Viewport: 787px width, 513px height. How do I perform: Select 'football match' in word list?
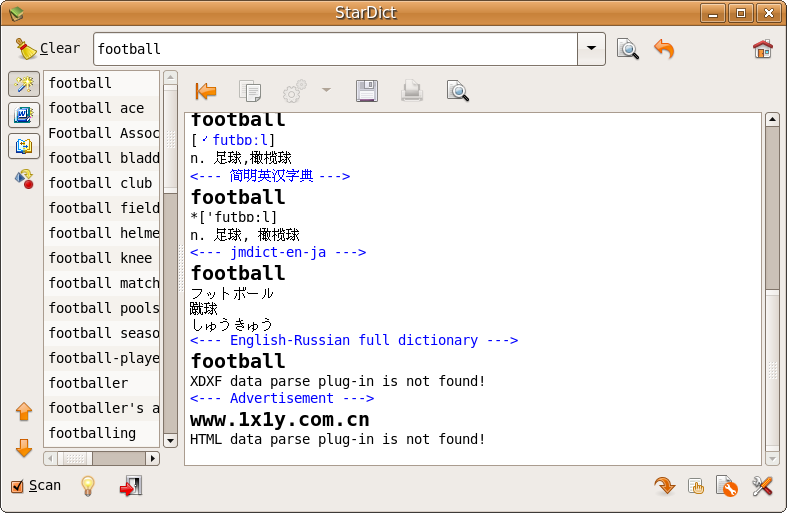pos(102,283)
